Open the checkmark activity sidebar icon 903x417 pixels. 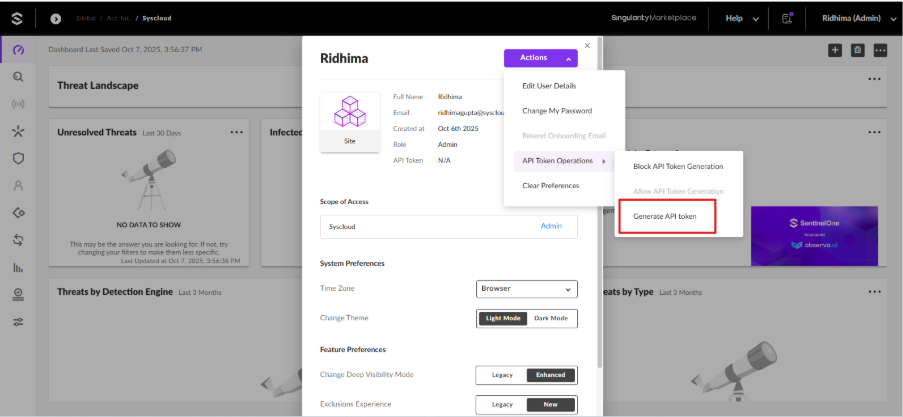pos(18,294)
